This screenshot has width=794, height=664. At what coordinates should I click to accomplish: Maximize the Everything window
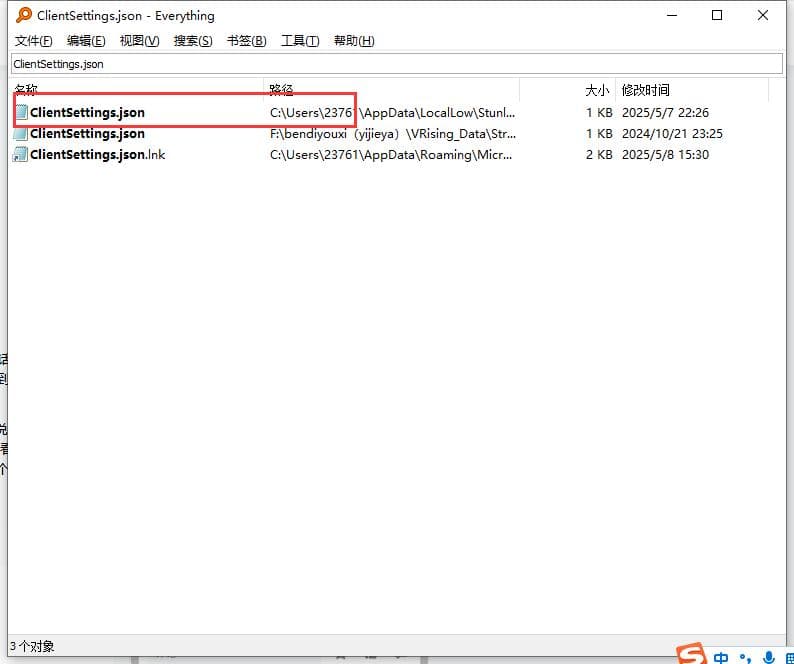coord(717,16)
